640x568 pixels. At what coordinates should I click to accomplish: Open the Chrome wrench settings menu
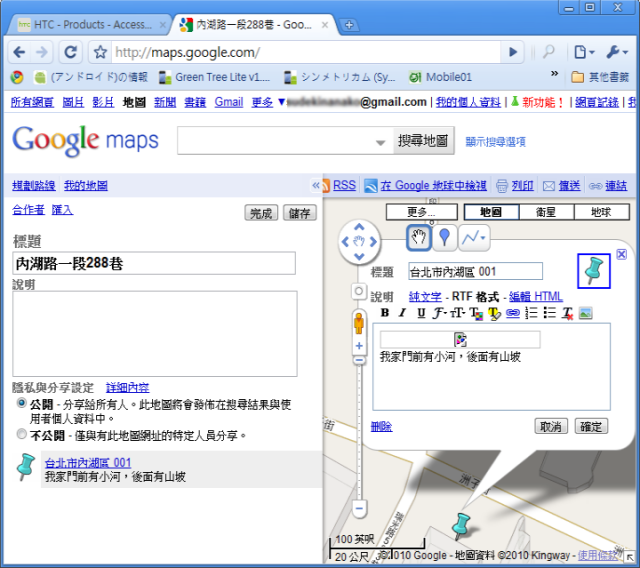[616, 52]
